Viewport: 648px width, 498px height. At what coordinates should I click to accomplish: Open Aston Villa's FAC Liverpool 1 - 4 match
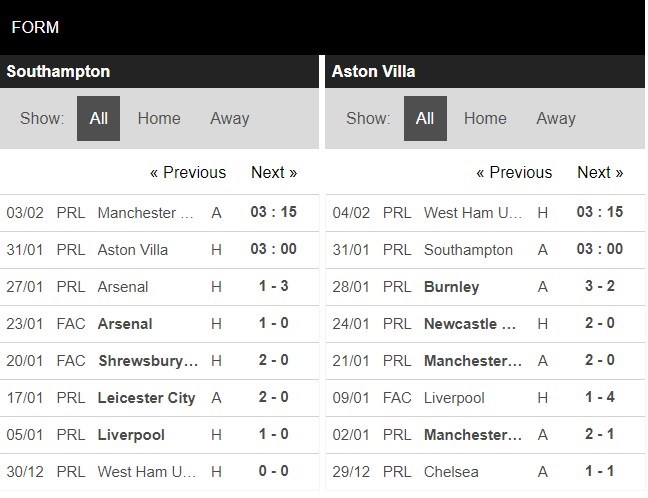point(485,398)
